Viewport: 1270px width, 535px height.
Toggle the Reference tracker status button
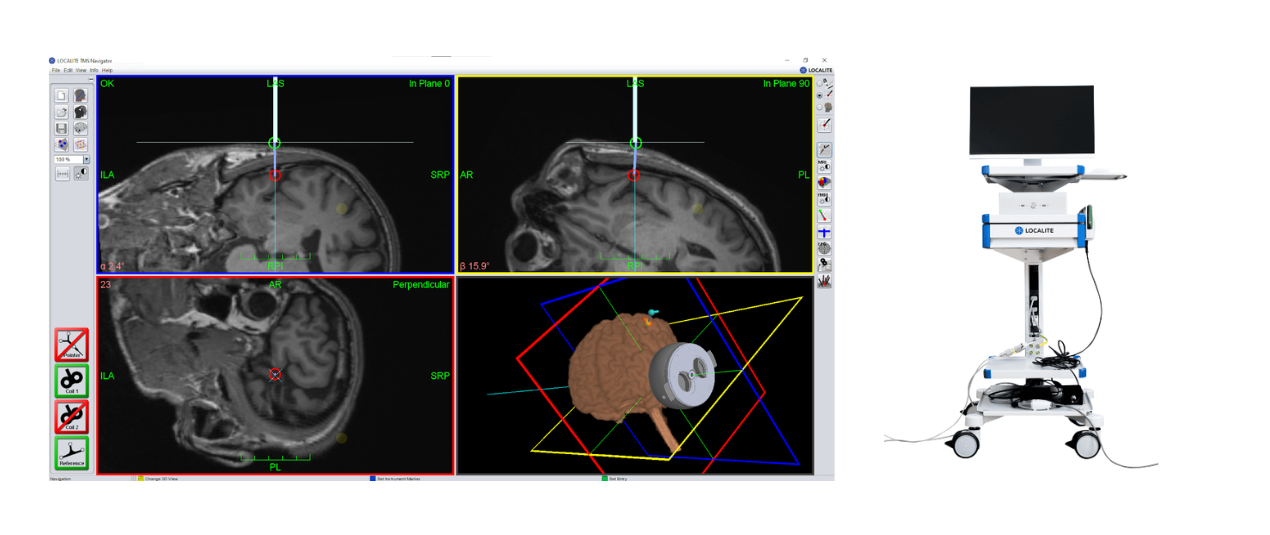72,453
